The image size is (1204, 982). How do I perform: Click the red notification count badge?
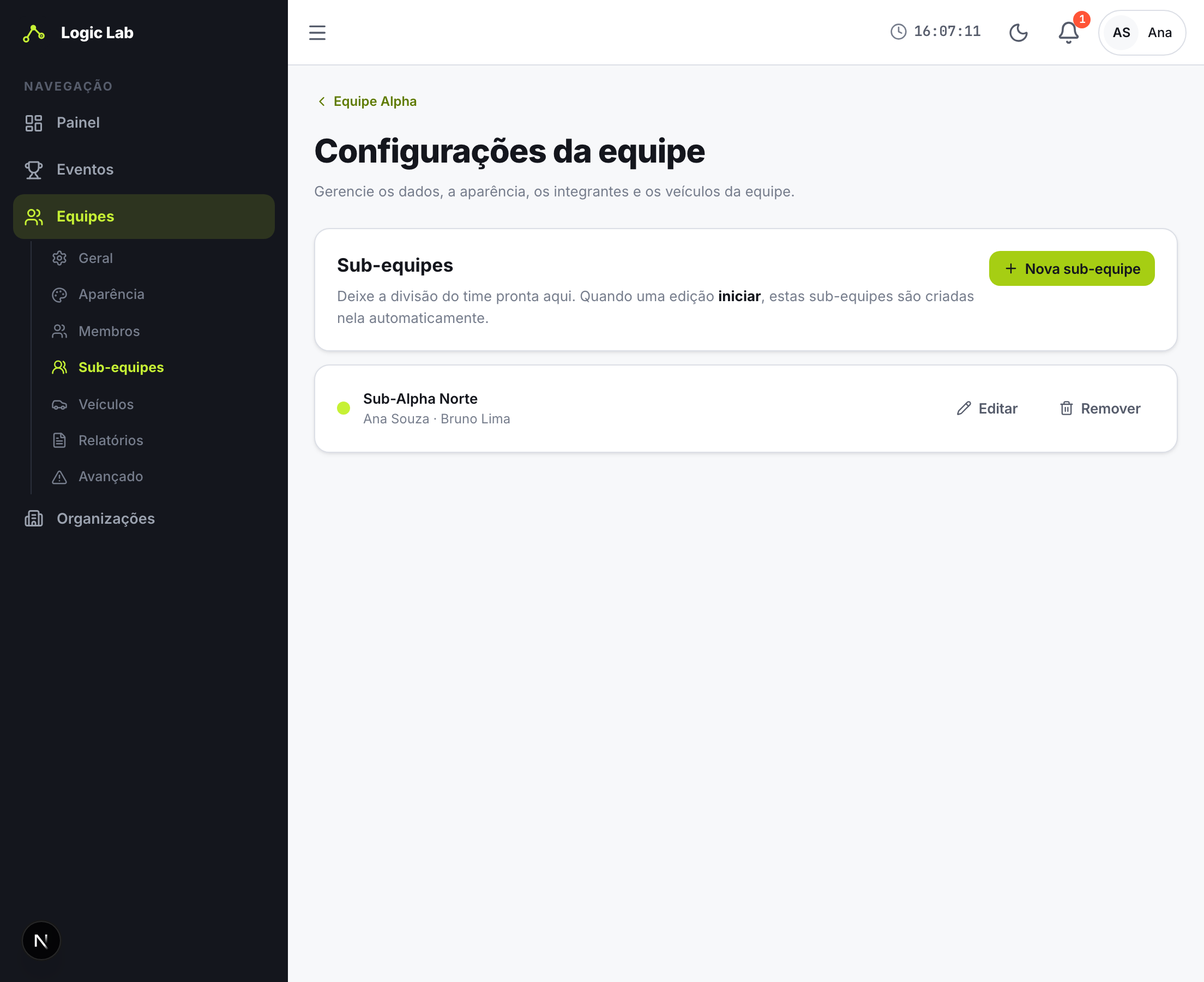1082,20
